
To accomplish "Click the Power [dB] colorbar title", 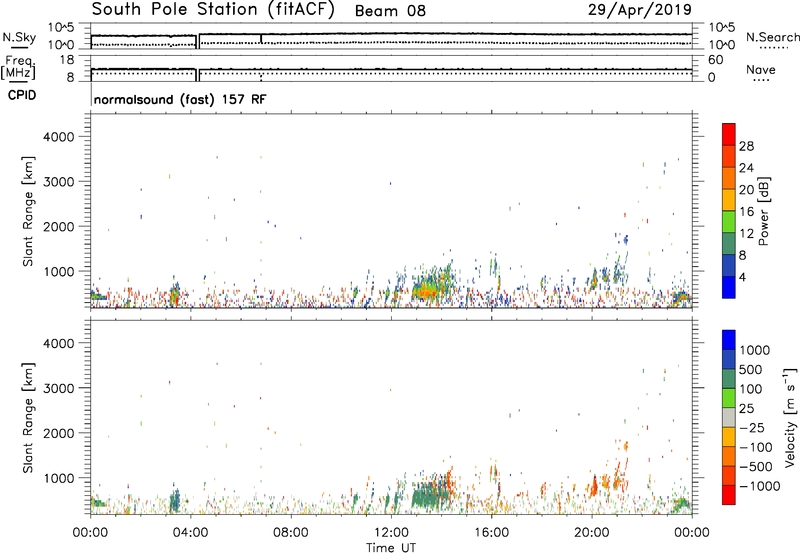I will pos(764,211).
